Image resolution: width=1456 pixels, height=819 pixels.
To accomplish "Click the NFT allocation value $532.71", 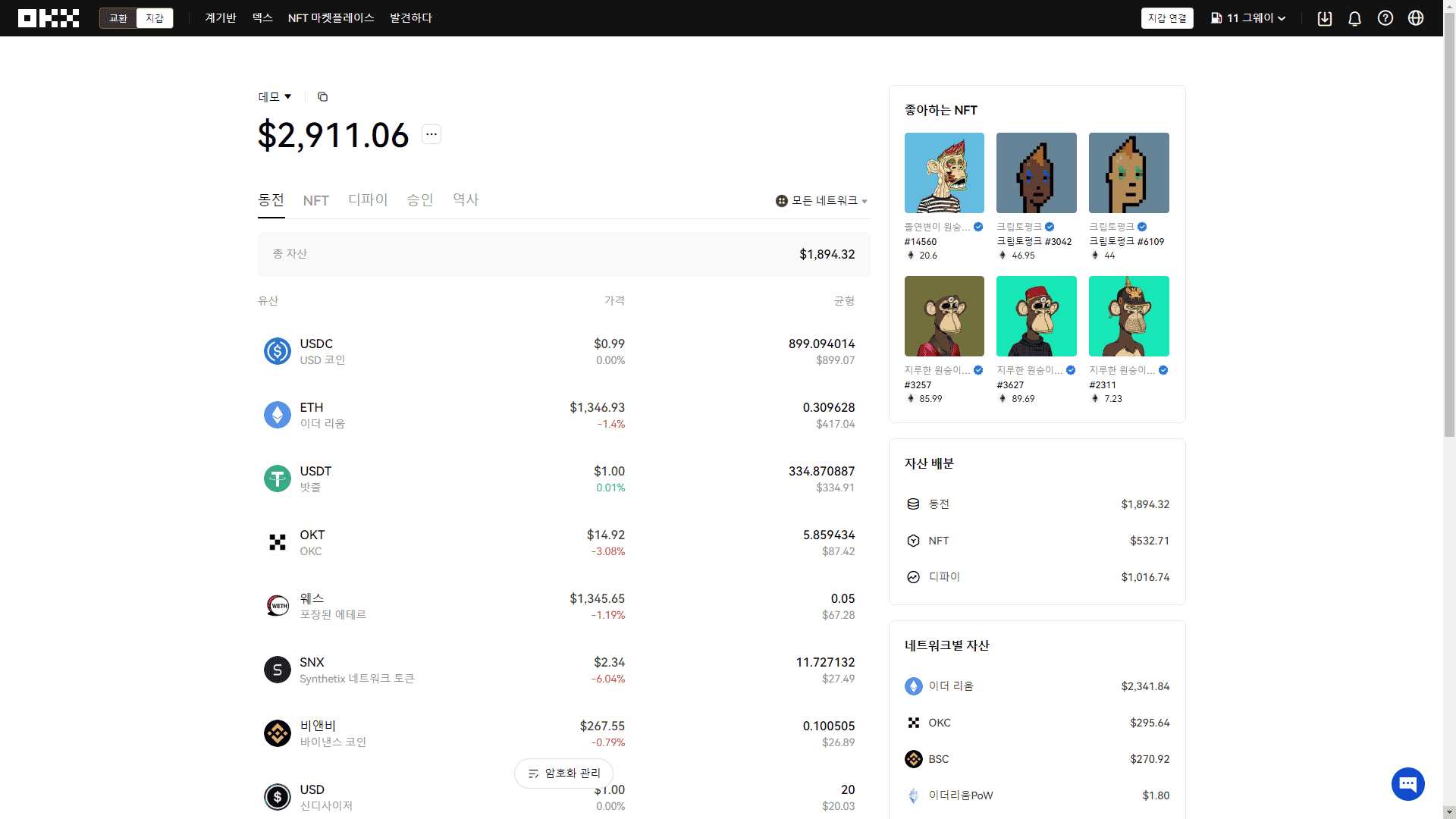I will 1150,541.
